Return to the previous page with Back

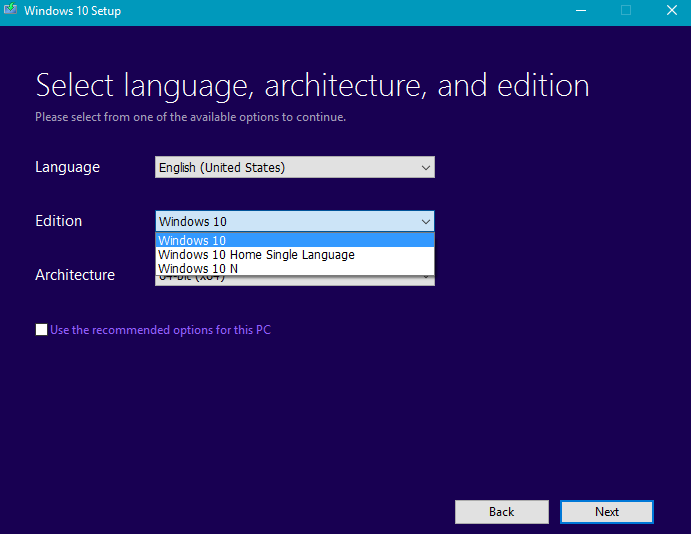click(502, 512)
